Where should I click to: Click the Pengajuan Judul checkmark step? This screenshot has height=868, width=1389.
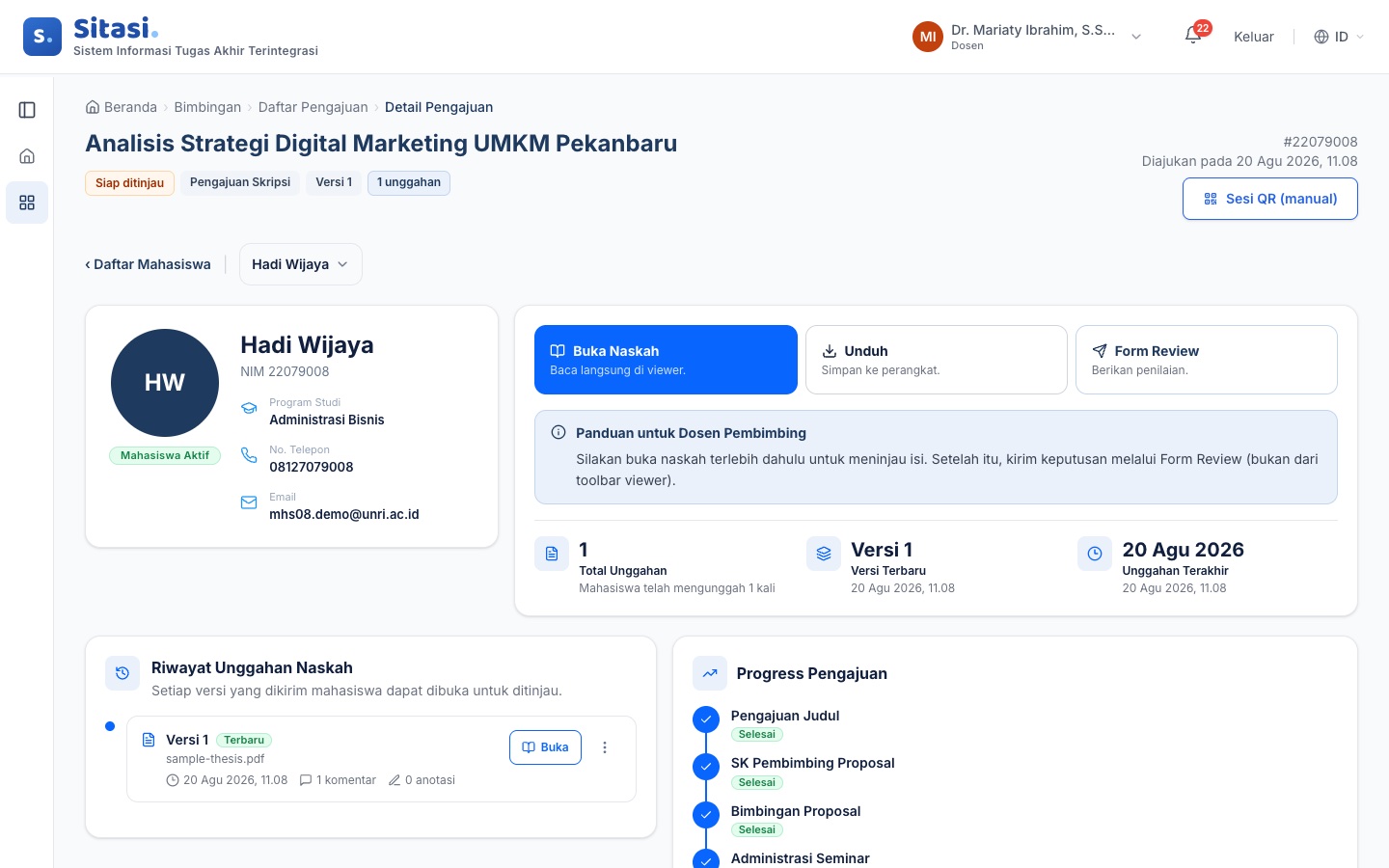tap(706, 719)
